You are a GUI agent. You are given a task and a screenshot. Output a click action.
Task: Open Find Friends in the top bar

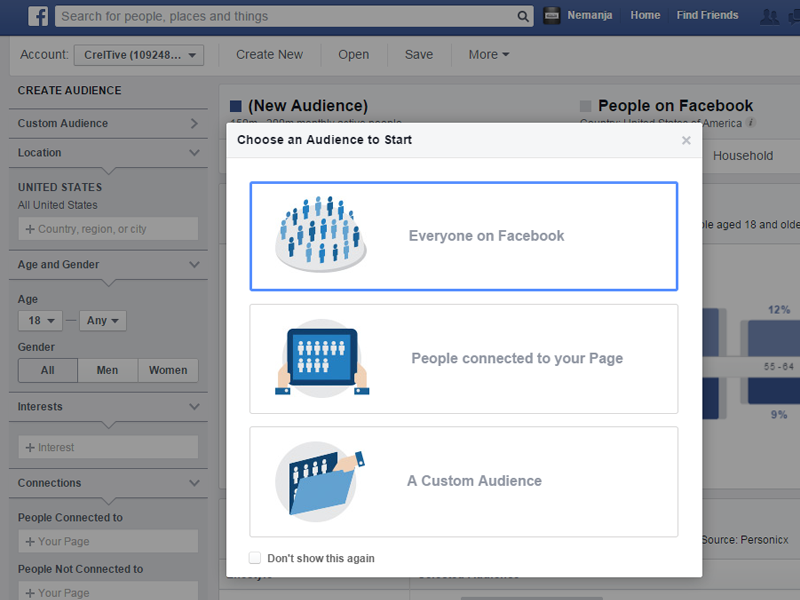pyautogui.click(x=707, y=15)
